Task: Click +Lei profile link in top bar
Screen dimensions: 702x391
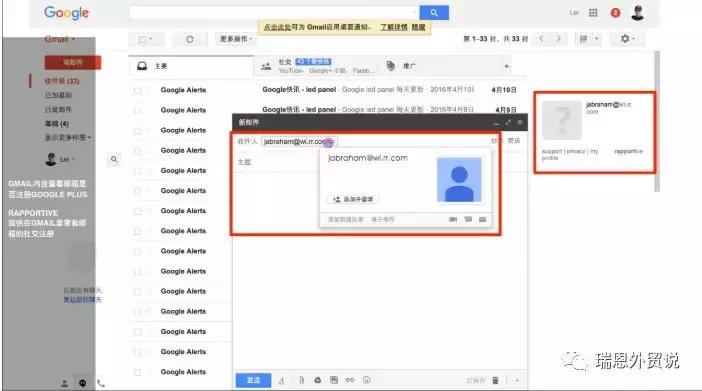Action: pos(574,13)
